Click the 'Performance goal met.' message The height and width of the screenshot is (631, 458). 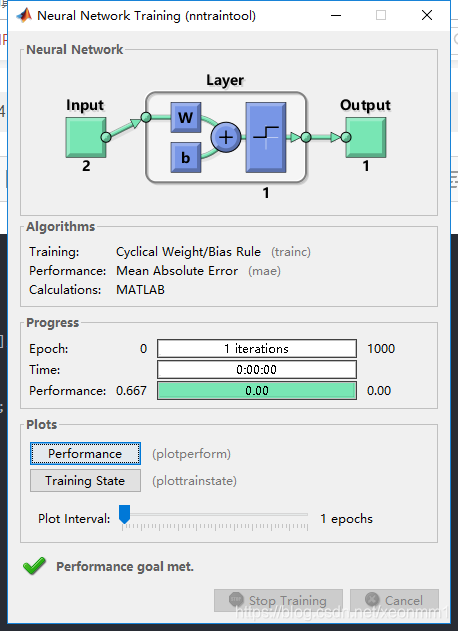[x=125, y=567]
